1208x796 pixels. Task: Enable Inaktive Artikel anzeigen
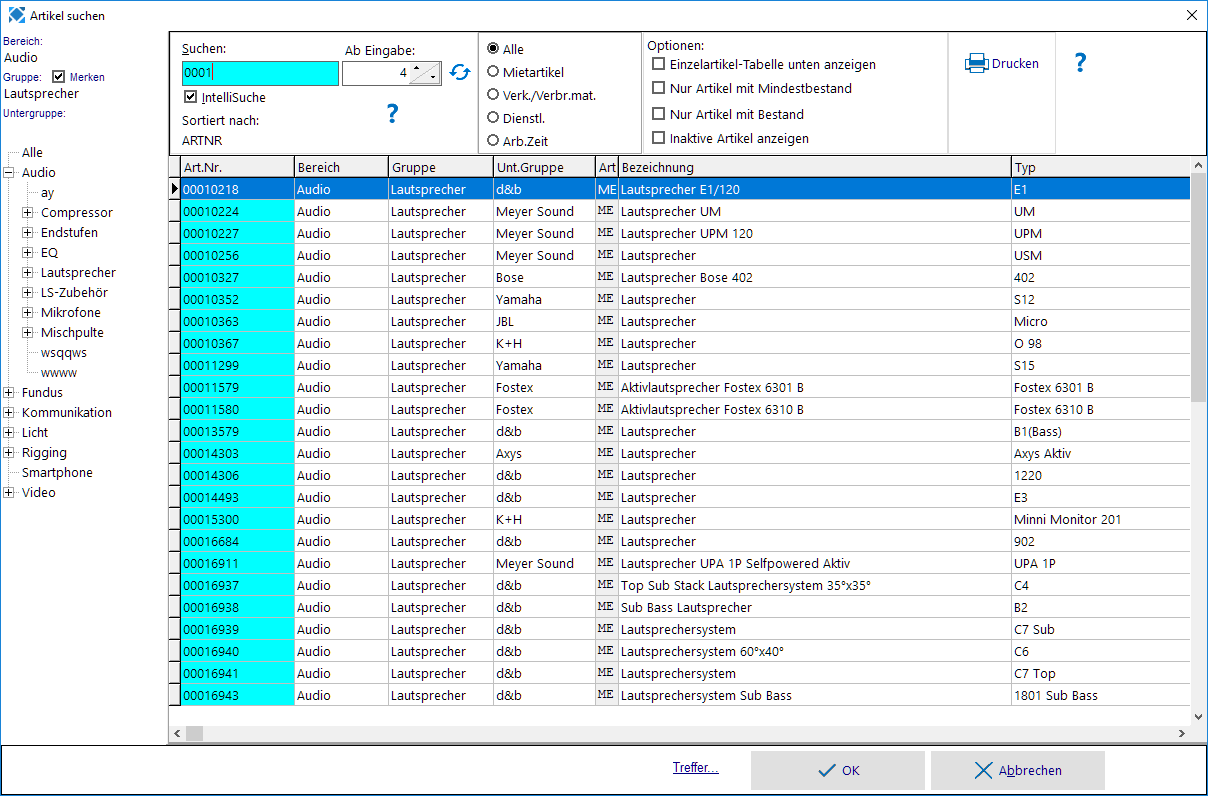658,138
